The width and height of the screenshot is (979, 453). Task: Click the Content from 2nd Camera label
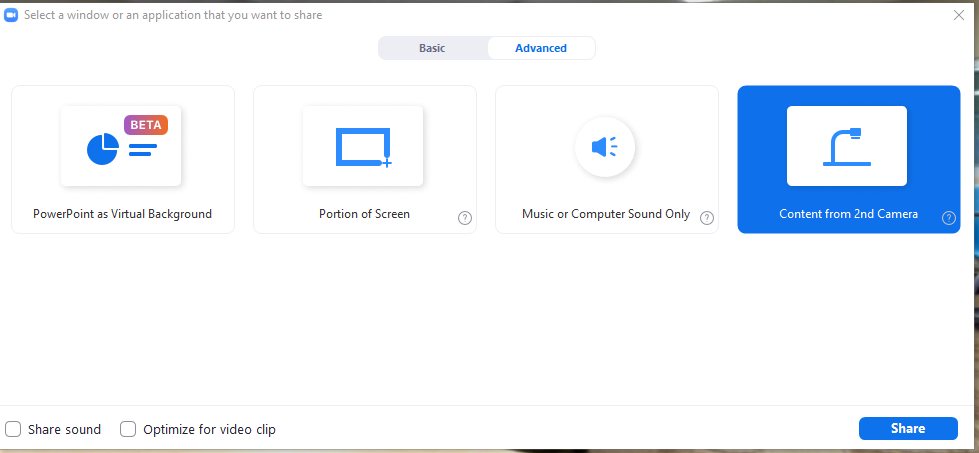(x=848, y=214)
